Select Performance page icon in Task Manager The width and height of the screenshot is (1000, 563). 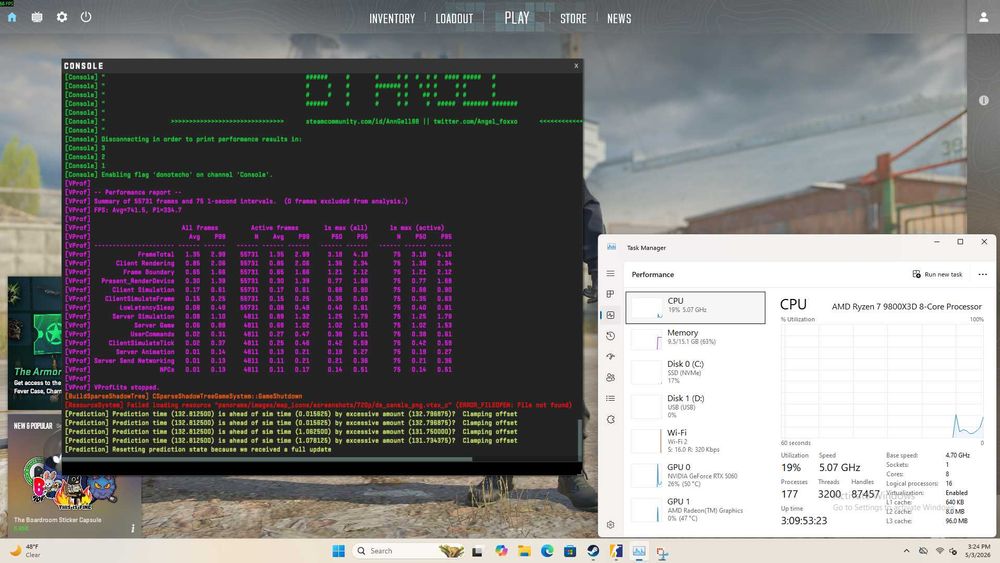coord(610,315)
